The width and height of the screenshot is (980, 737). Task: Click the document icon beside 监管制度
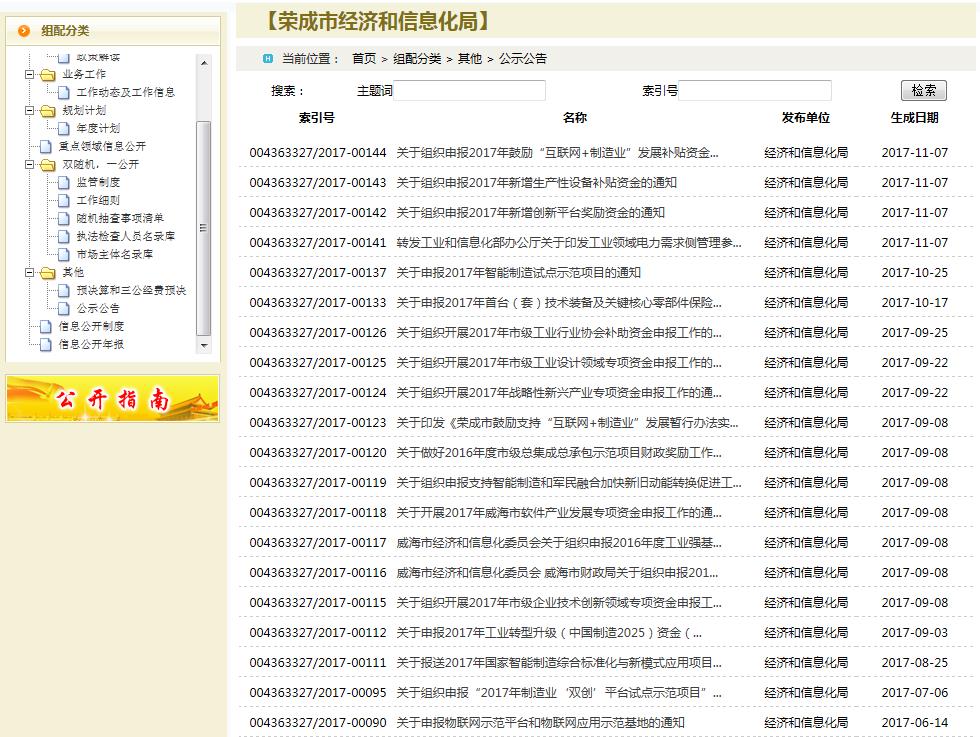tap(65, 183)
